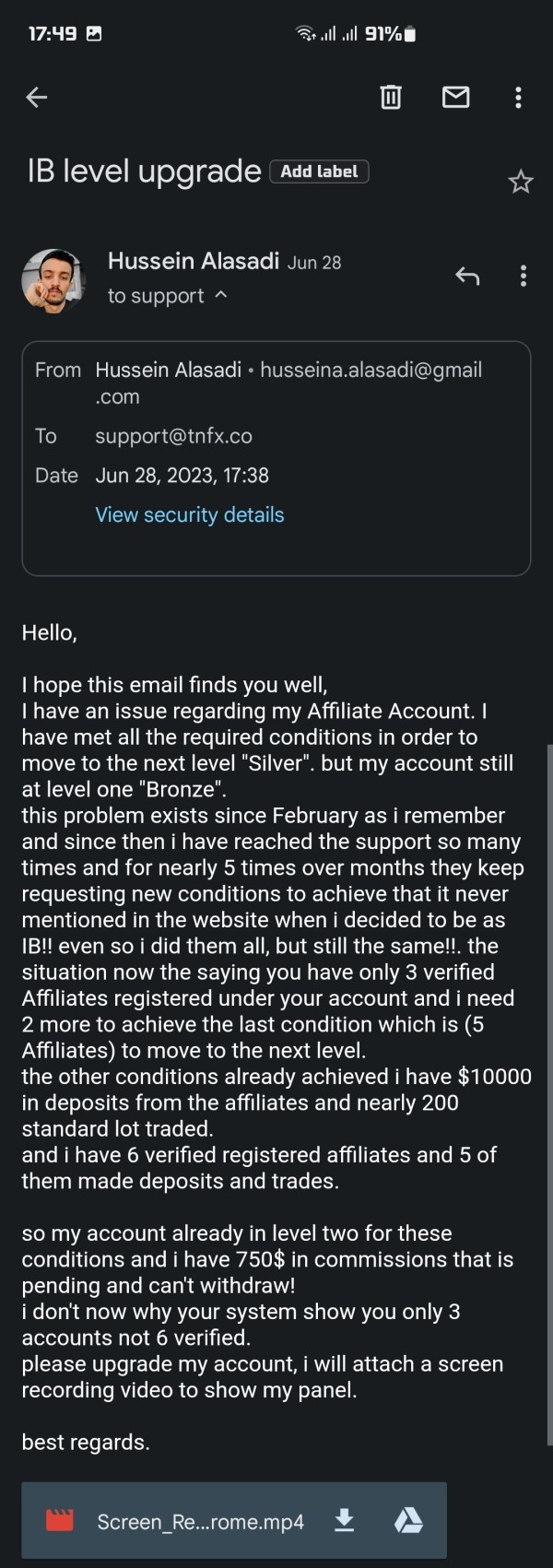Download the Screen recording mp4 attachment
The image size is (553, 1568).
(345, 1520)
